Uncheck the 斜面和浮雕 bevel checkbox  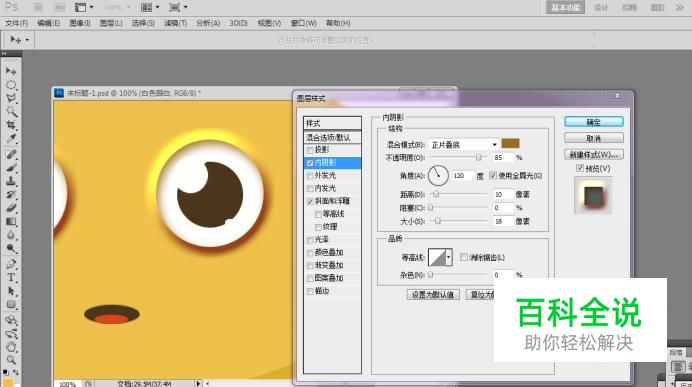click(310, 202)
